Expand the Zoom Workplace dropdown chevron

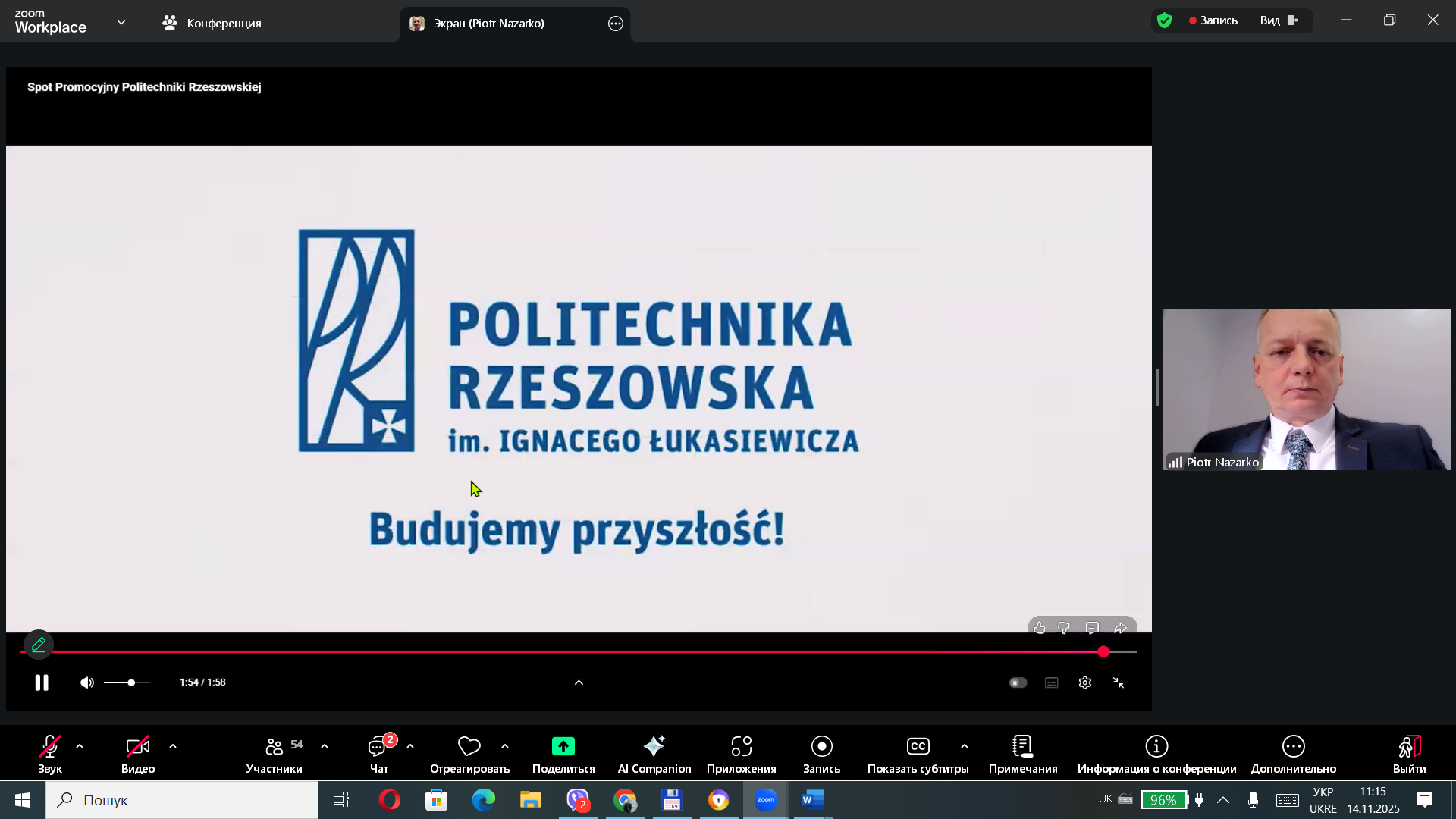[121, 22]
